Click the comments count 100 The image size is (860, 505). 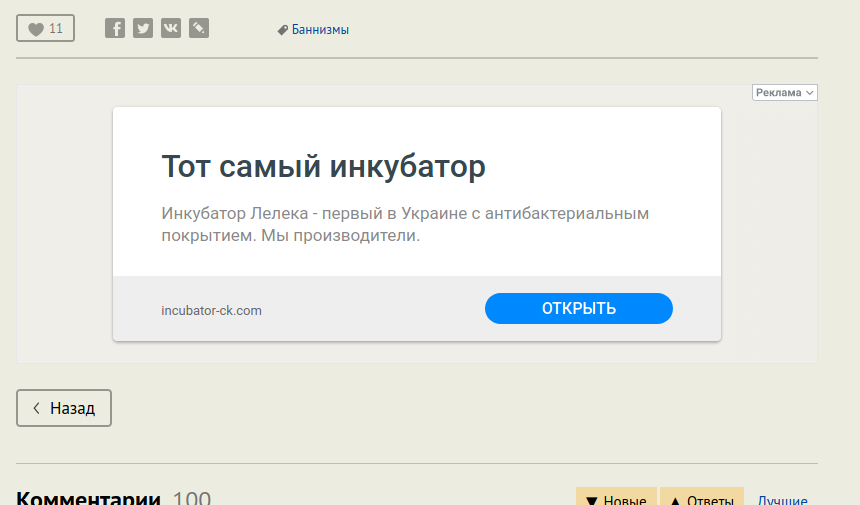(x=192, y=498)
